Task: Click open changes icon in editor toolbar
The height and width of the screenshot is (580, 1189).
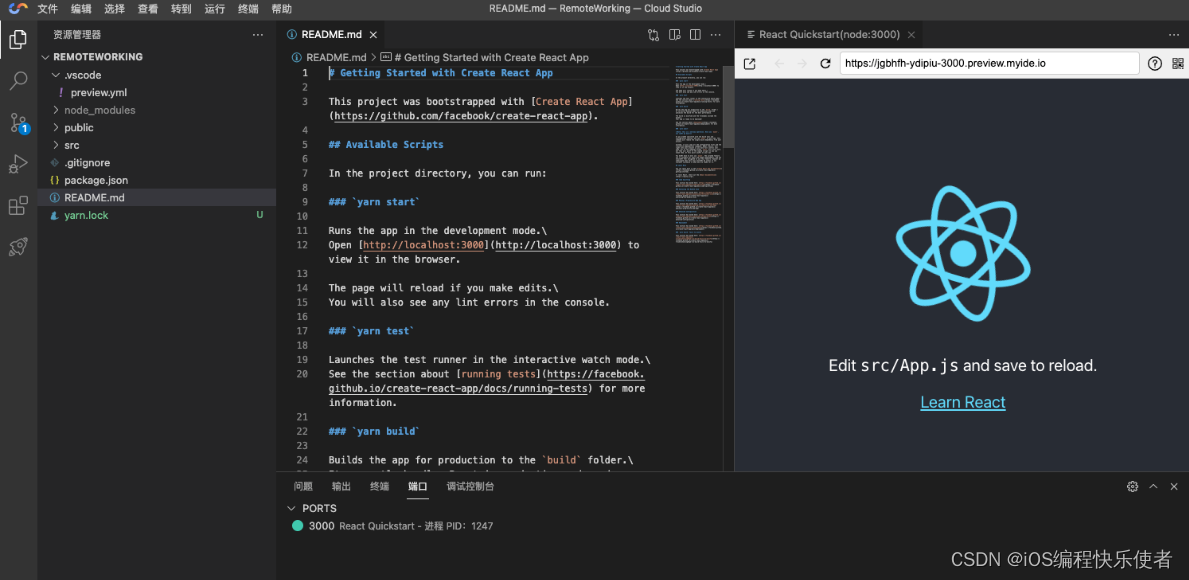Action: [653, 35]
